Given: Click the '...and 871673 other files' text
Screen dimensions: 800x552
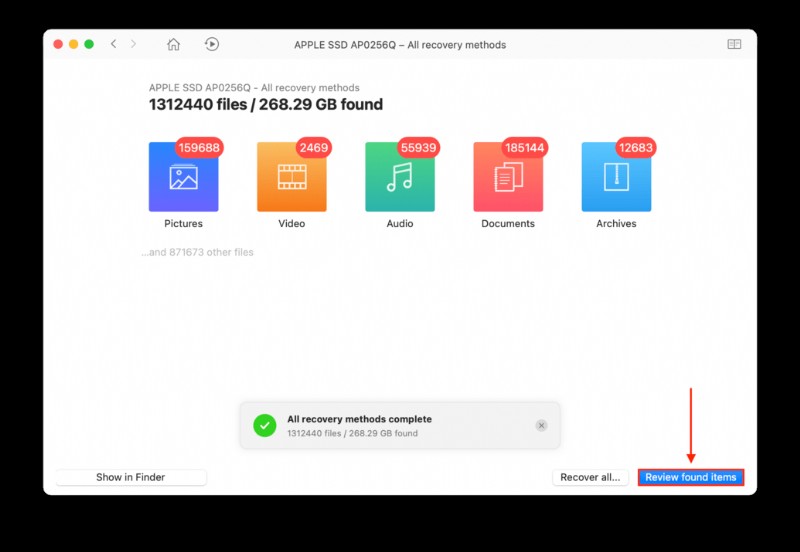Looking at the screenshot, I should 197,252.
